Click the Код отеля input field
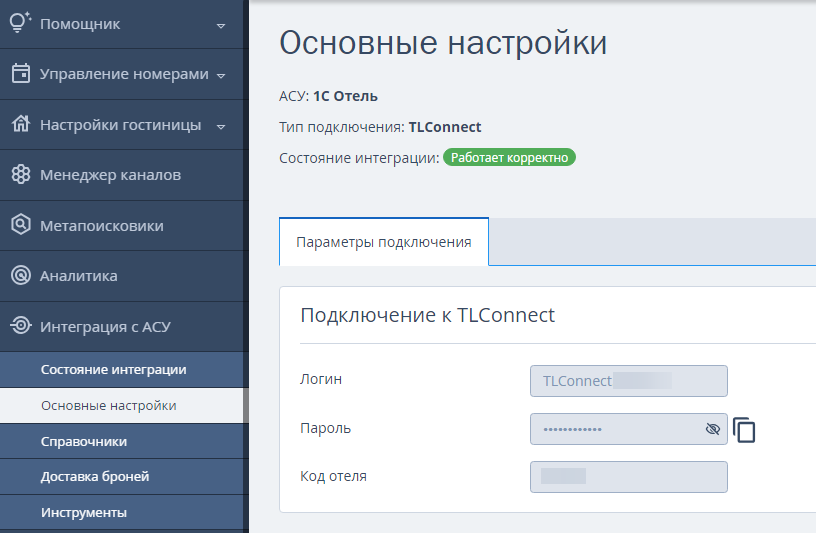Viewport: 816px width, 533px height. click(x=629, y=477)
